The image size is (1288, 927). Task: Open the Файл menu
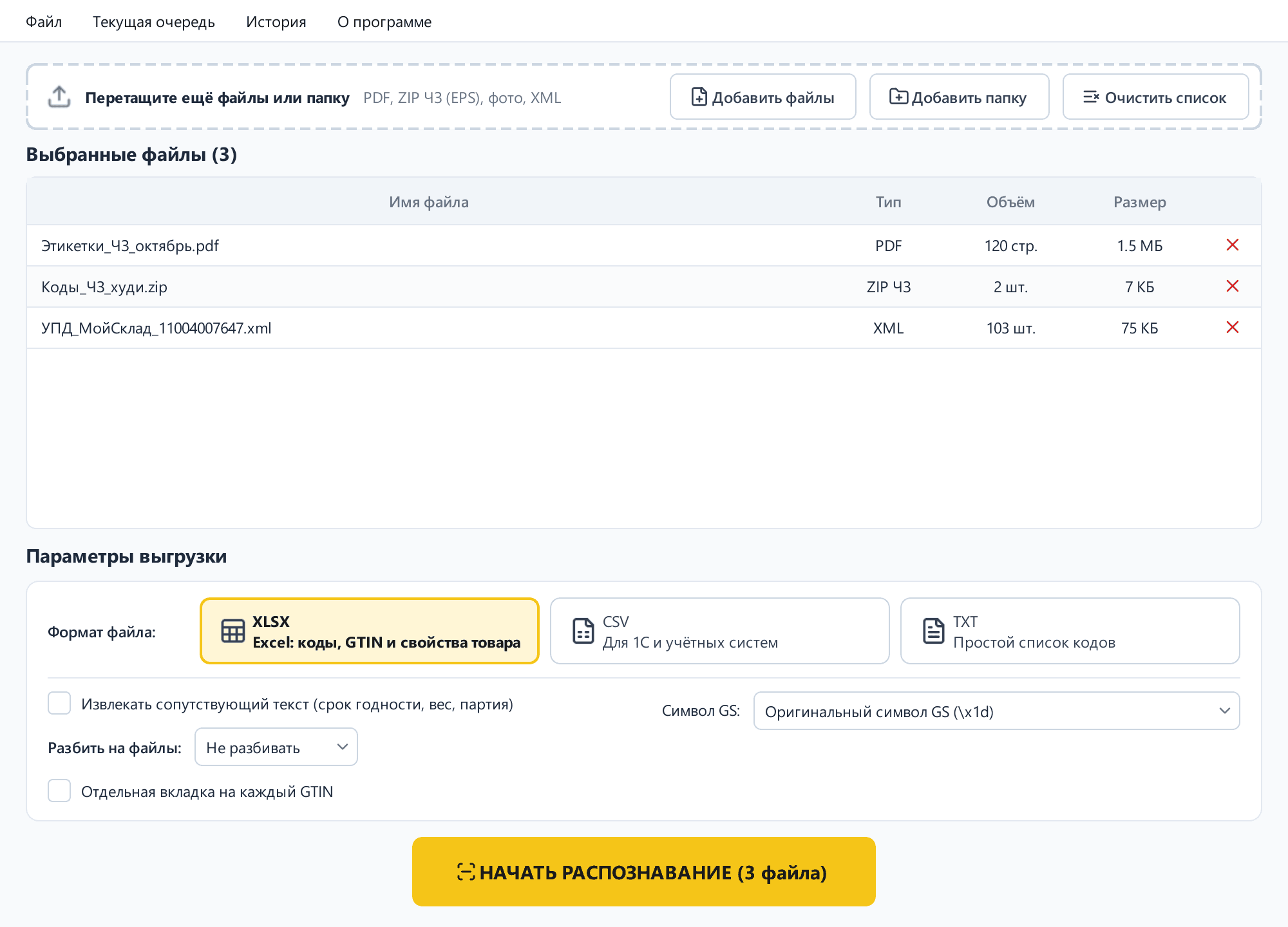coord(44,22)
